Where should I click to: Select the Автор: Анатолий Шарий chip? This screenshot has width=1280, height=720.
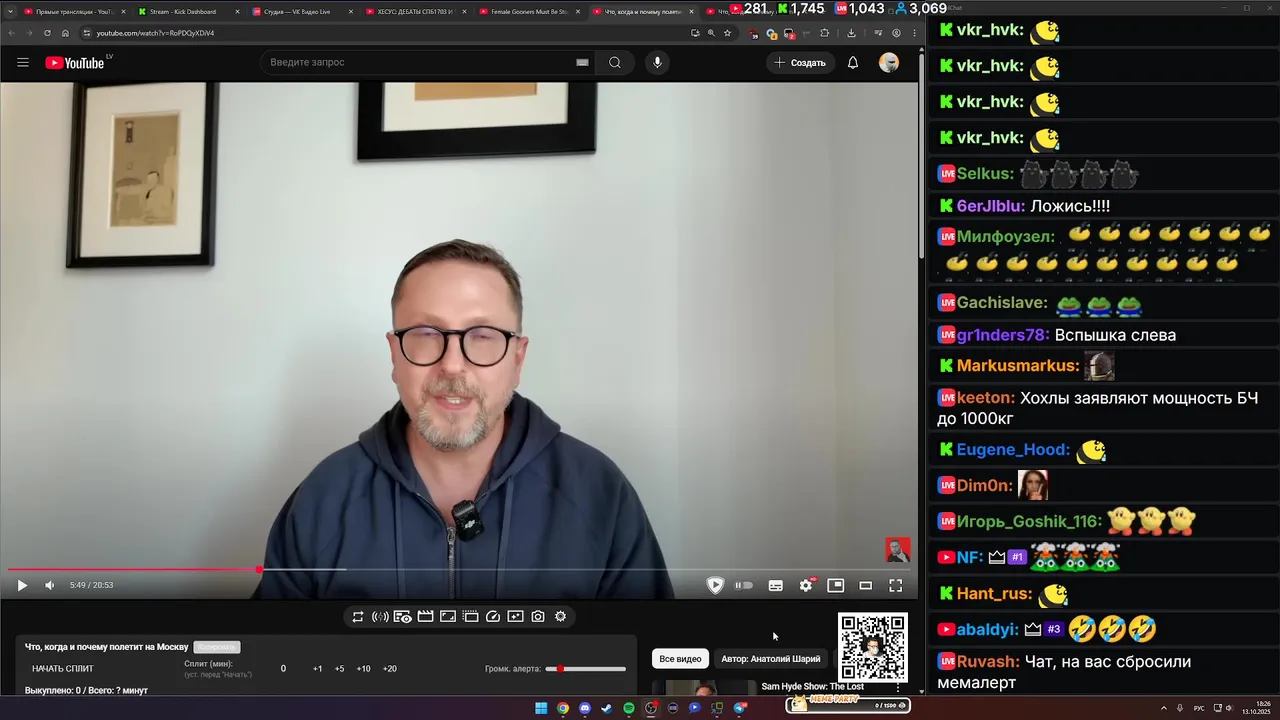coord(771,659)
